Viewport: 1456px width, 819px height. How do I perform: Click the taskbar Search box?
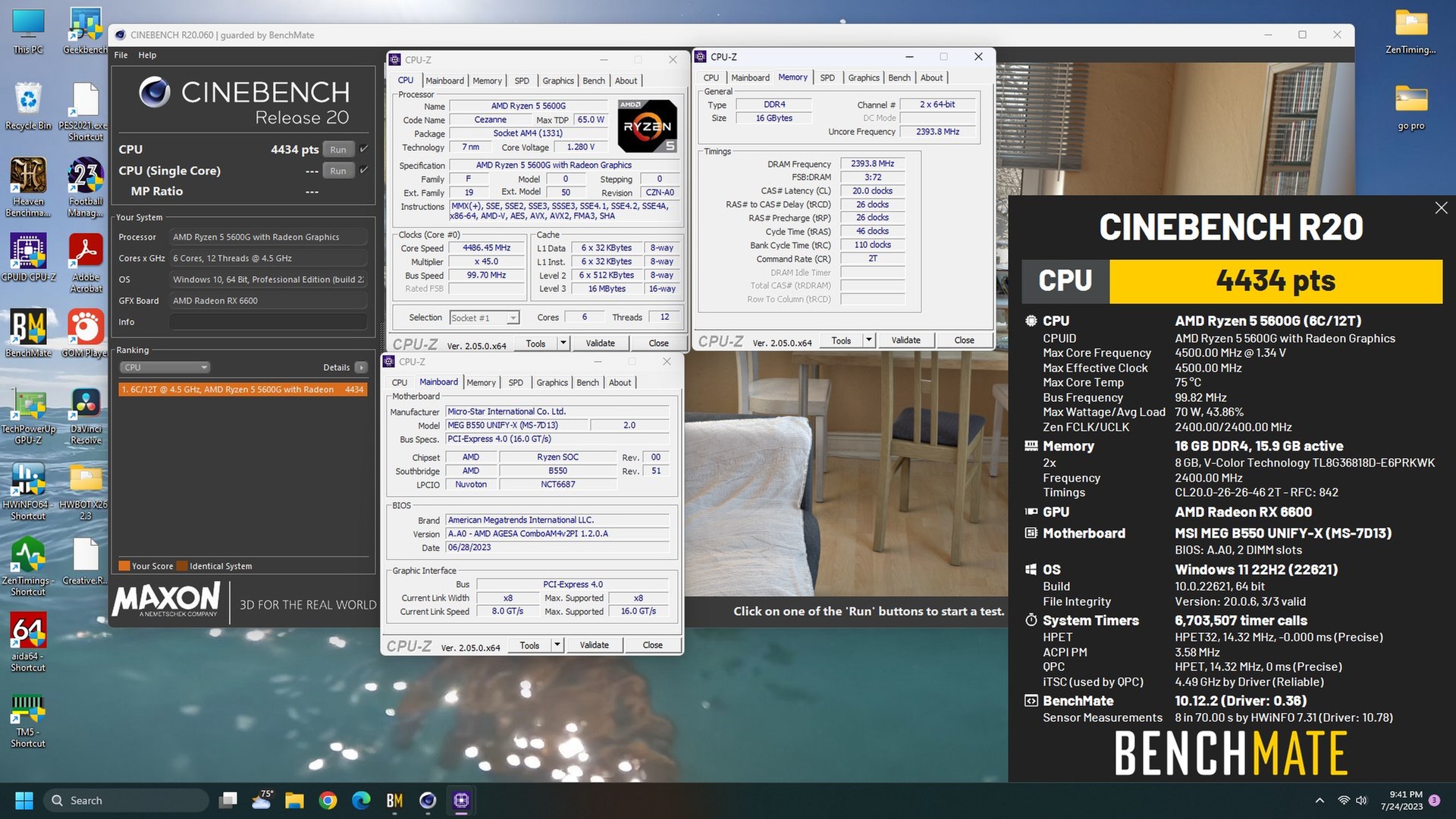(126, 801)
